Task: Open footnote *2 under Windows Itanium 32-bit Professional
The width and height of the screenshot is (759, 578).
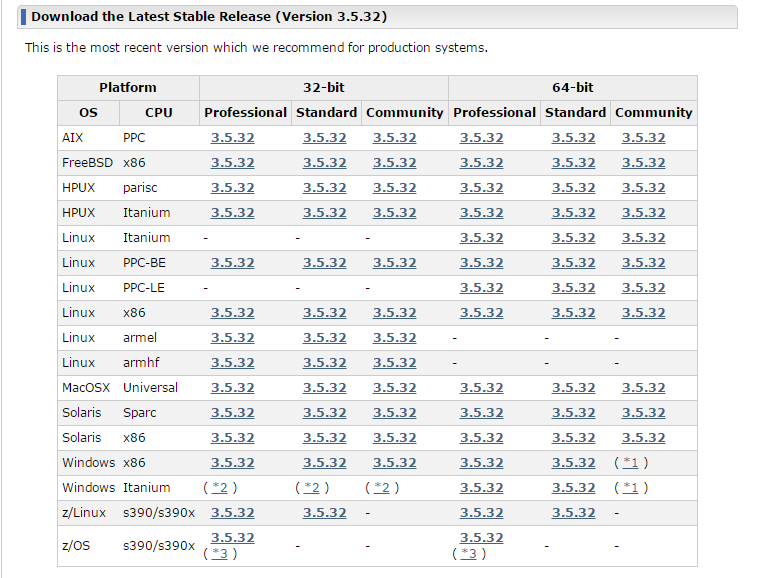Action: point(219,488)
